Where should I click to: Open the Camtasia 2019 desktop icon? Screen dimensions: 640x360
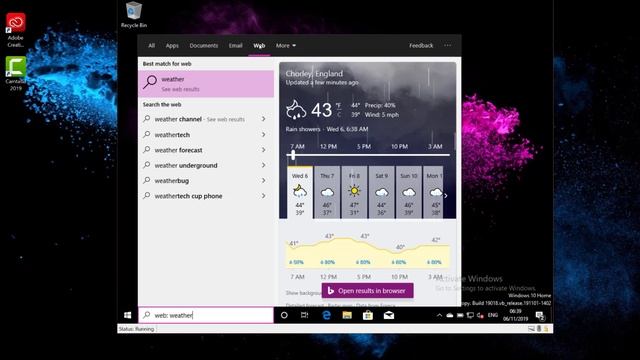click(x=16, y=73)
